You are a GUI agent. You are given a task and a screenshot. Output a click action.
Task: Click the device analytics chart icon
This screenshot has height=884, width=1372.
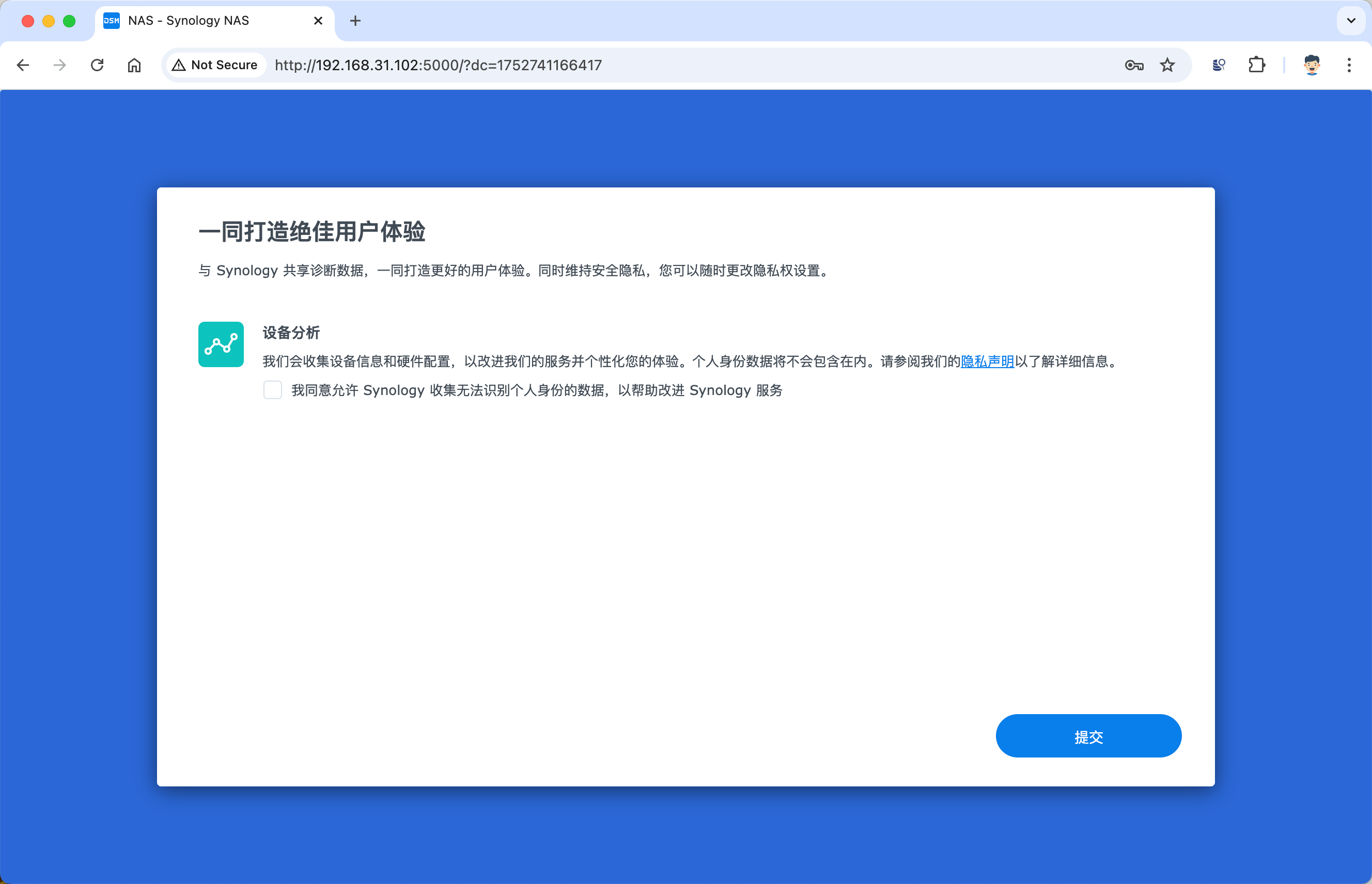pyautogui.click(x=221, y=344)
